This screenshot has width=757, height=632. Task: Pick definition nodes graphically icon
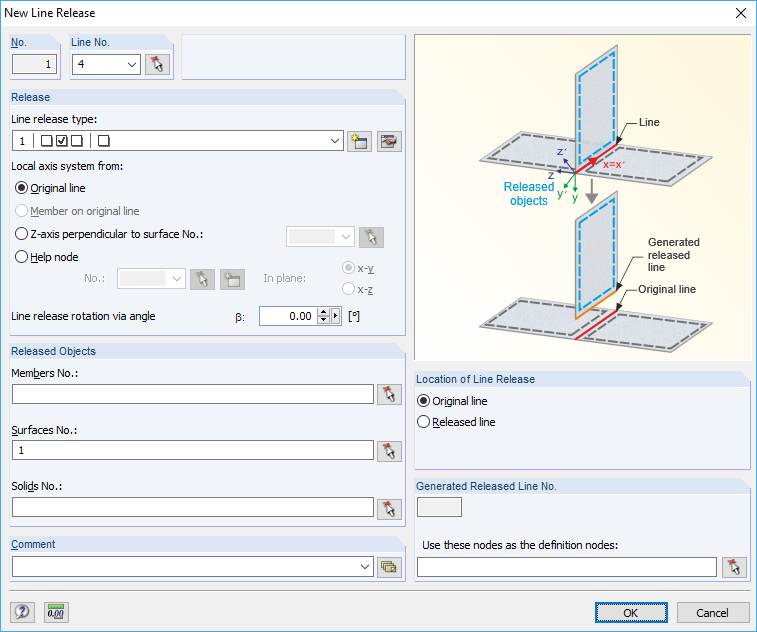734,567
